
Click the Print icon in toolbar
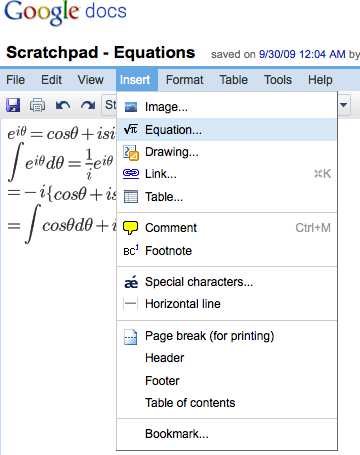pos(37,105)
